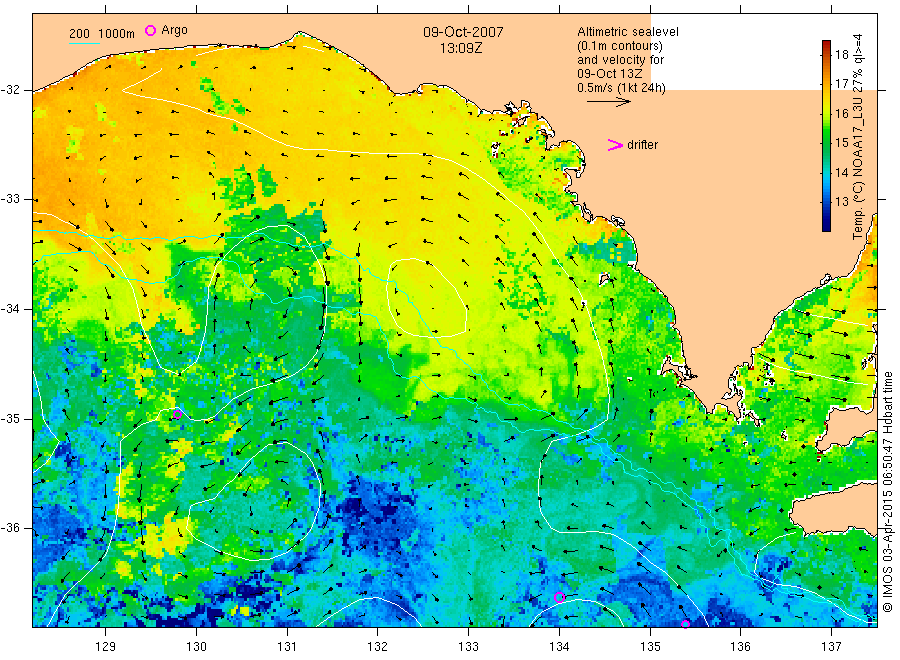This screenshot has width=900, height=660.
Task: Click the colorbar tick label '16'
Action: 841,114
